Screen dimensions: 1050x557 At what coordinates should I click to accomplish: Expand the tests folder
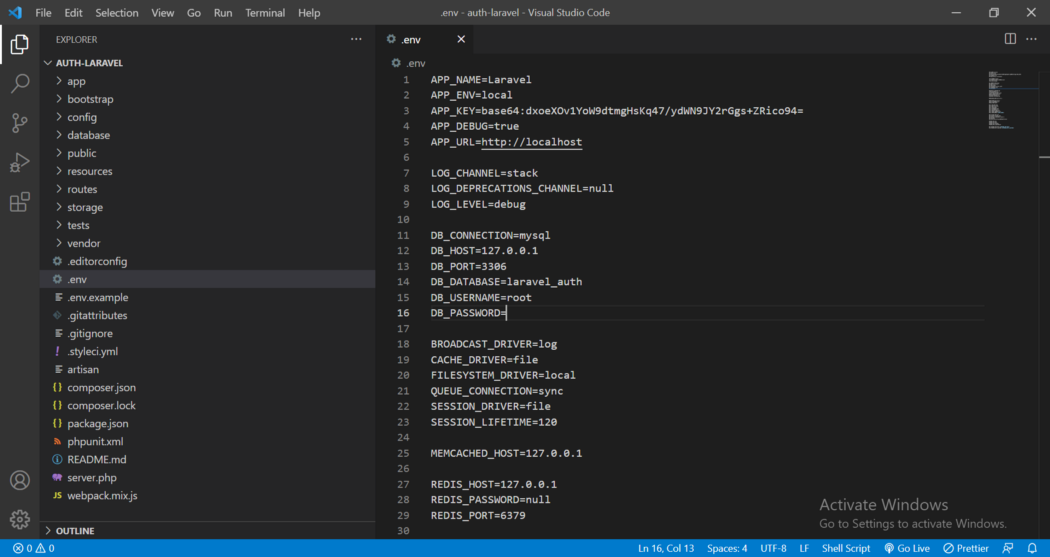point(208,226)
